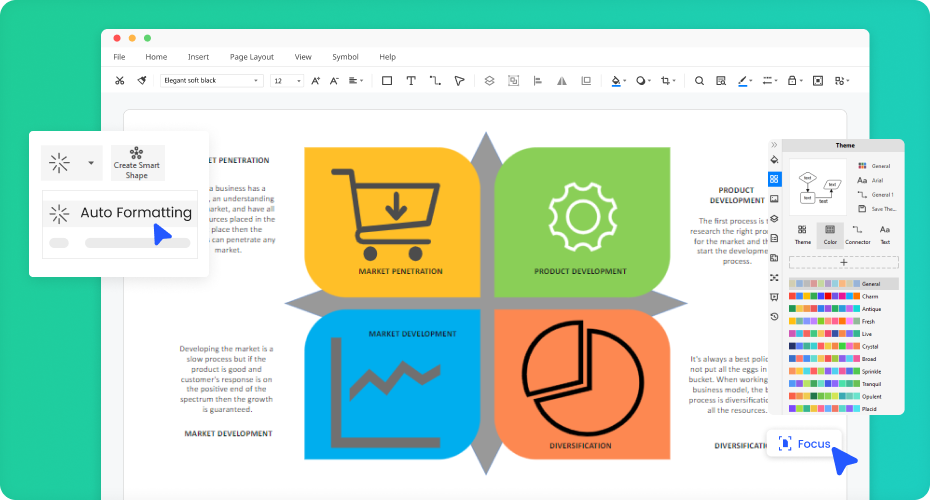The image size is (930, 500).
Task: Select the format painter tool
Action: click(142, 81)
